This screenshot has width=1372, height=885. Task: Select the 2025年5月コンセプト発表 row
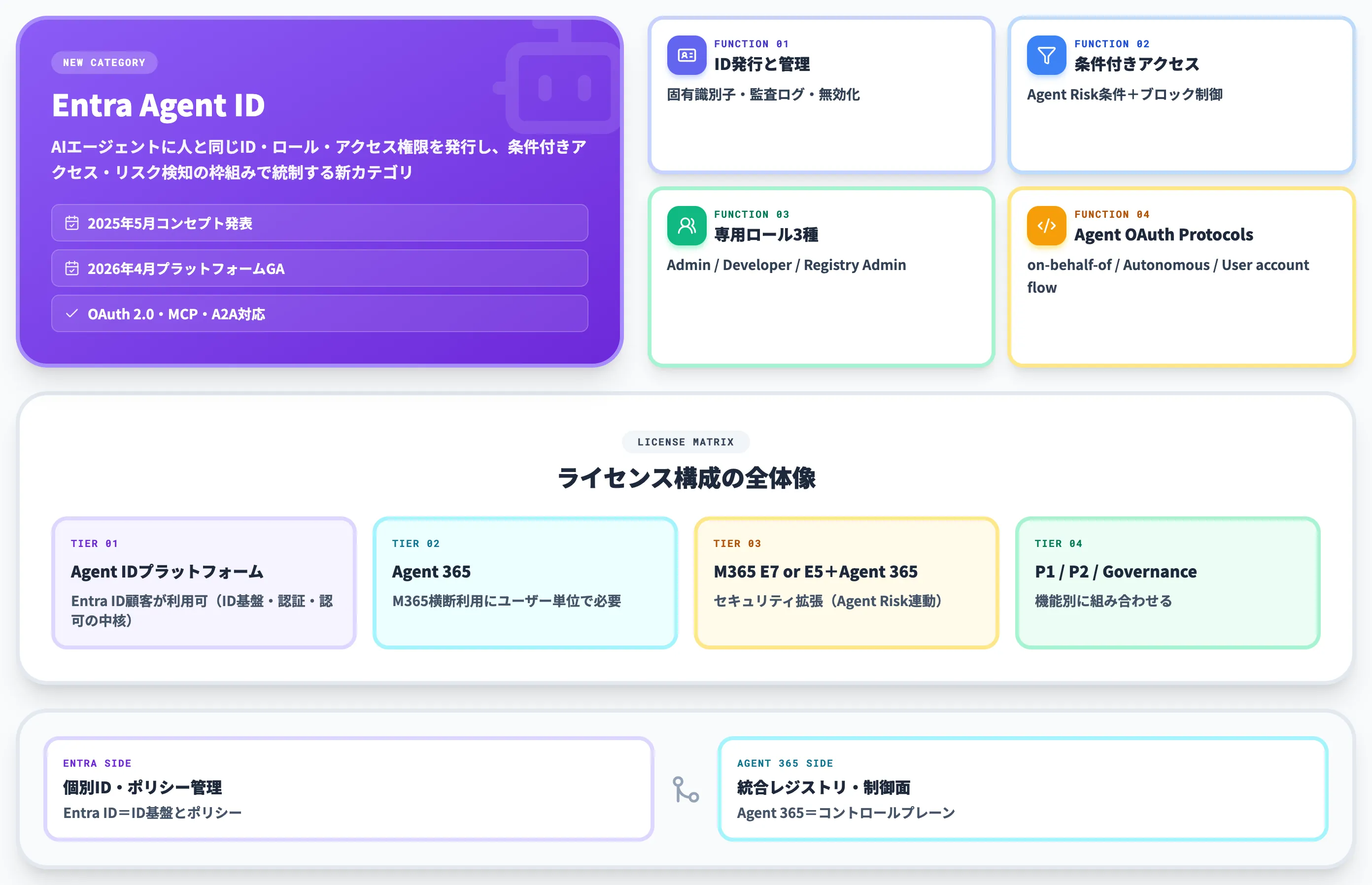[x=319, y=223]
